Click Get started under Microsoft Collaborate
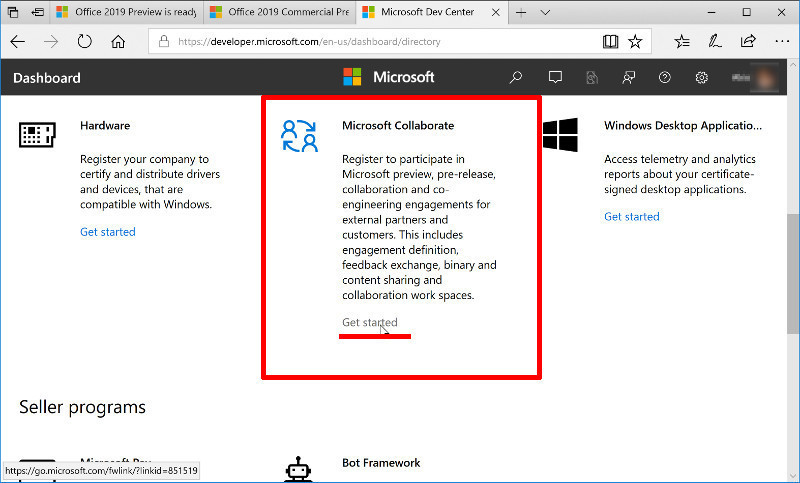 coord(369,322)
